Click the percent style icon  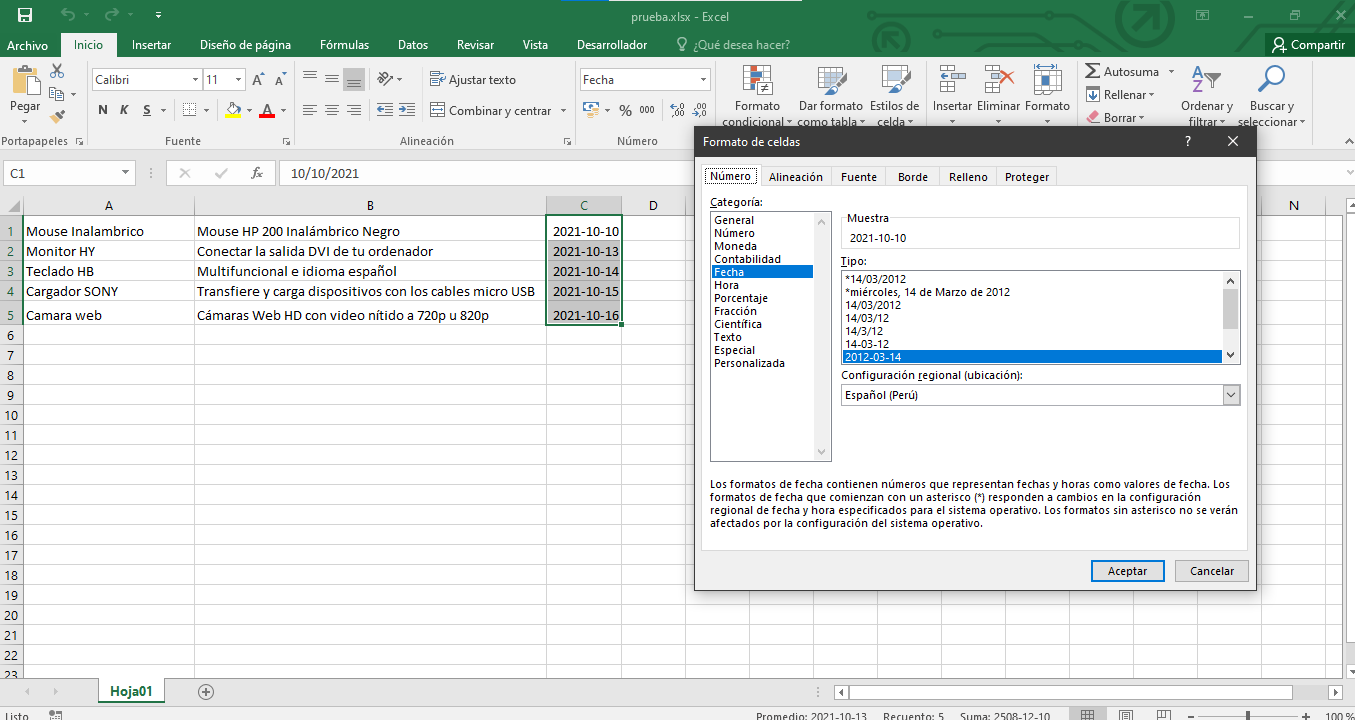(625, 110)
